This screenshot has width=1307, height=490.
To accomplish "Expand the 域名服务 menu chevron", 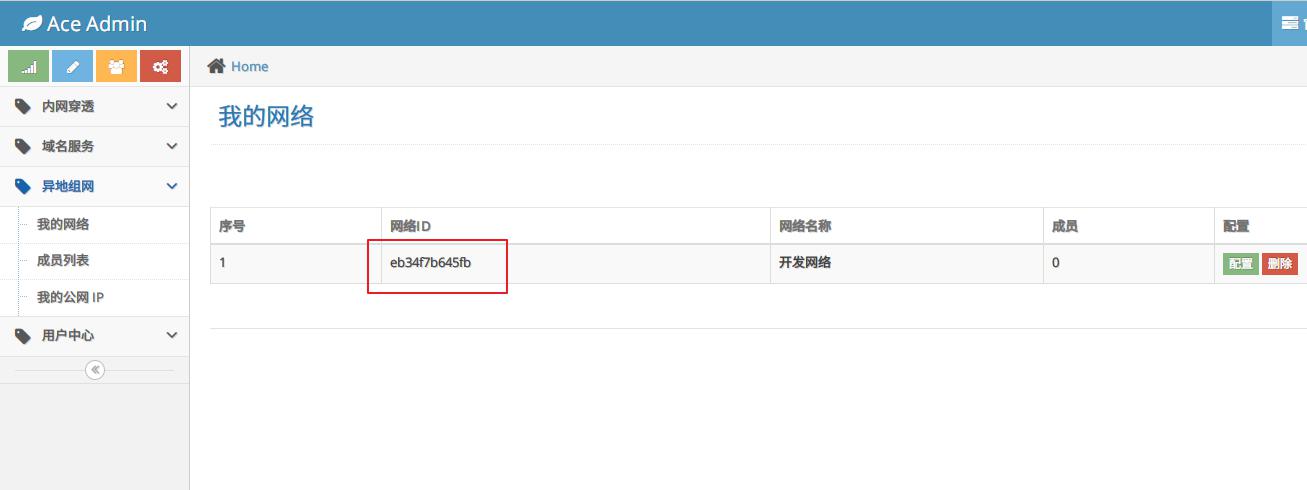I will point(172,146).
